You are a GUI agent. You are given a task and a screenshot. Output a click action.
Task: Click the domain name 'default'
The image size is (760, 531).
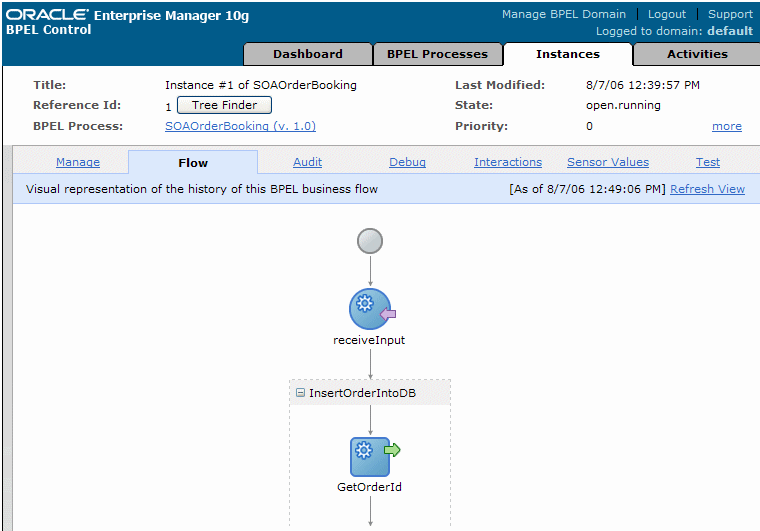tap(730, 31)
